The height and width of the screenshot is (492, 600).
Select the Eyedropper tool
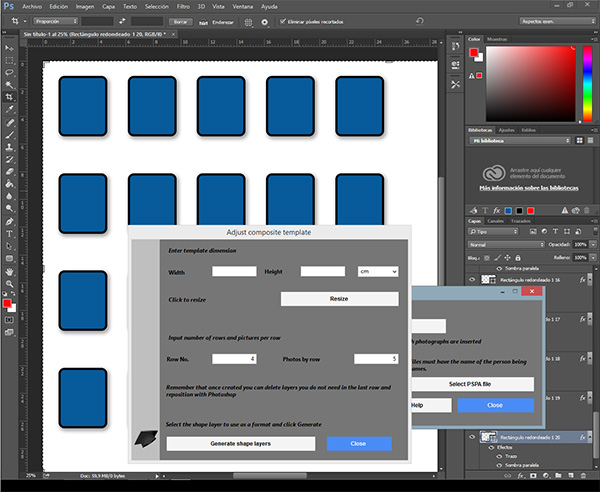(x=9, y=109)
